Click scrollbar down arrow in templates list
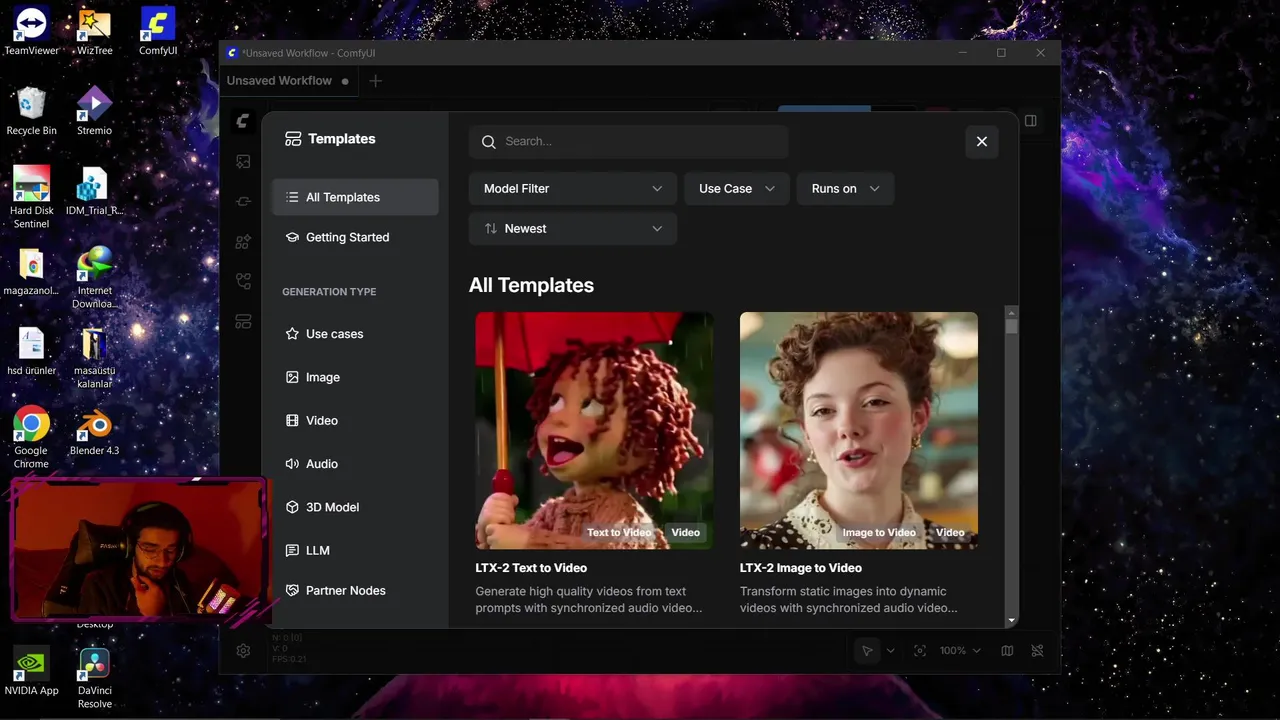 [1011, 621]
